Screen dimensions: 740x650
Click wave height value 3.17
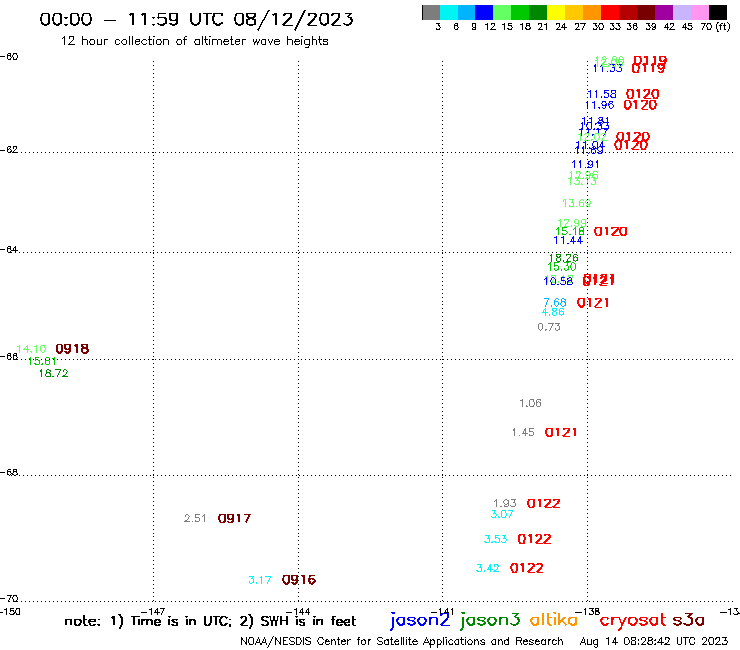click(260, 580)
